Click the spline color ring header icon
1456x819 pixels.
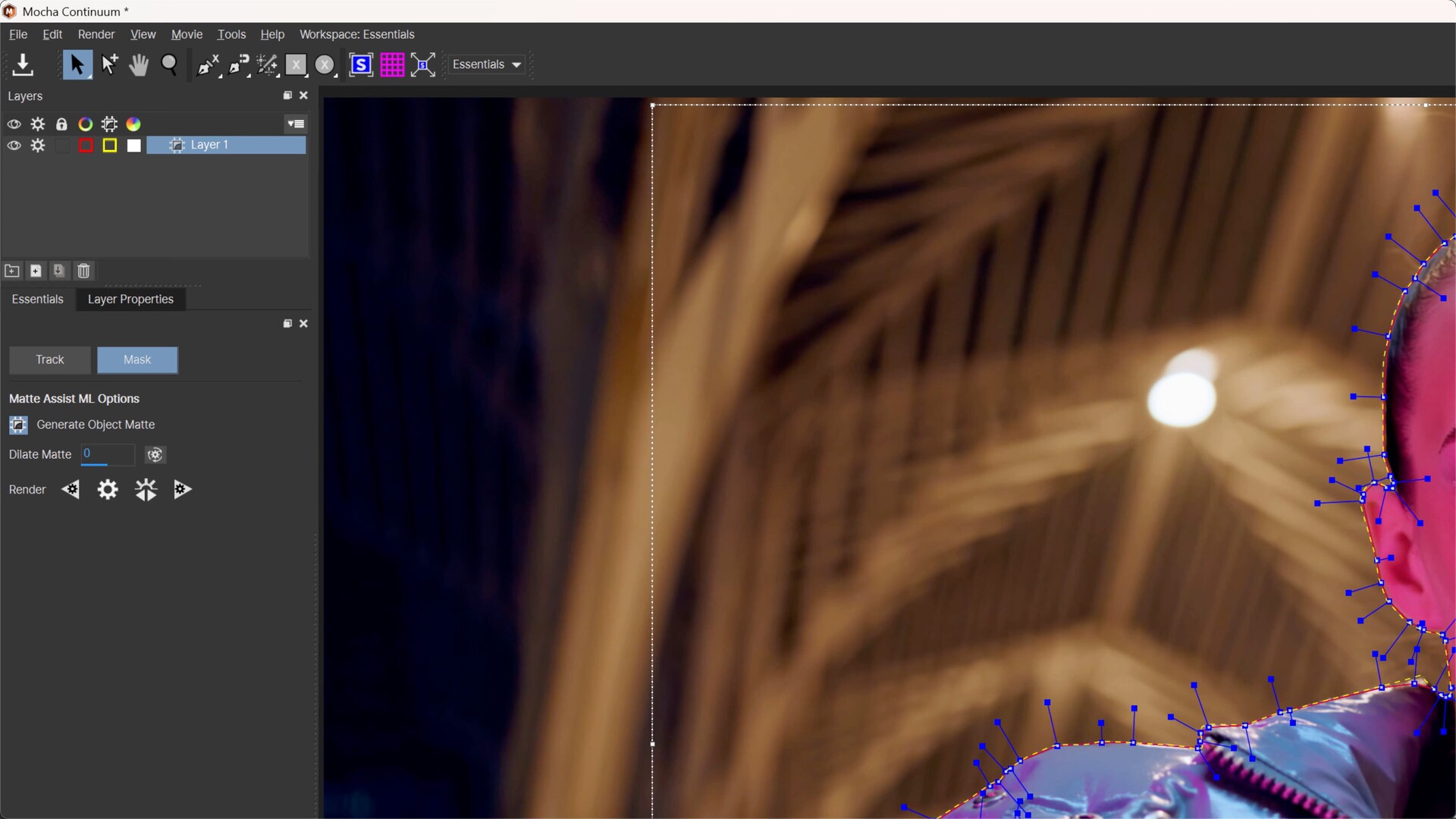click(86, 124)
